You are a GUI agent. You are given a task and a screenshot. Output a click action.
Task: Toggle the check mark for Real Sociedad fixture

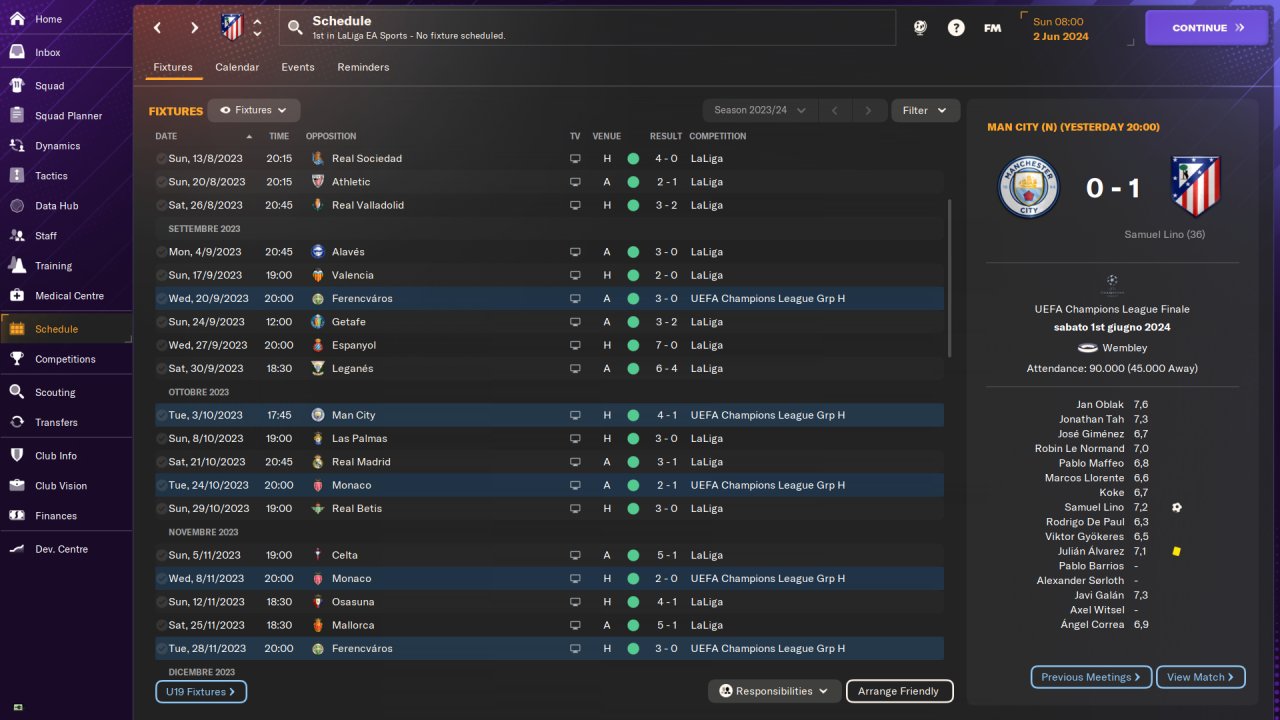pos(161,158)
